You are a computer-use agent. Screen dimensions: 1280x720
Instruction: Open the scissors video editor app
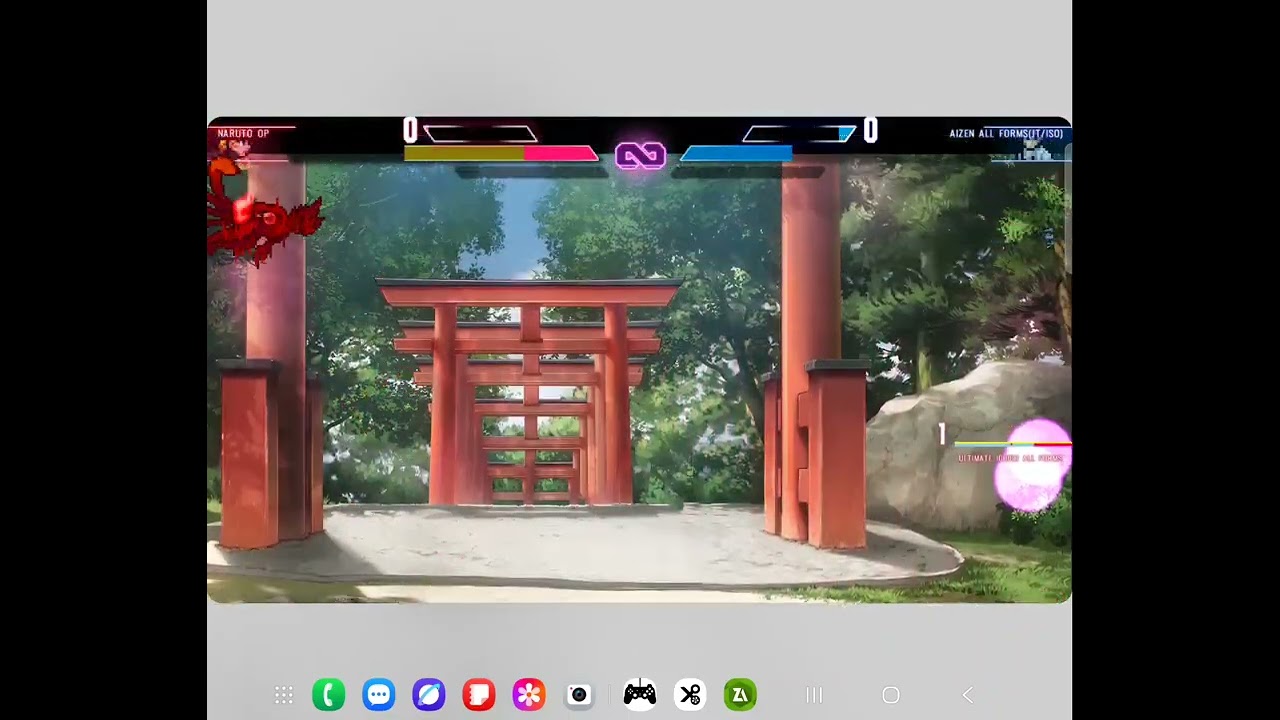click(690, 695)
